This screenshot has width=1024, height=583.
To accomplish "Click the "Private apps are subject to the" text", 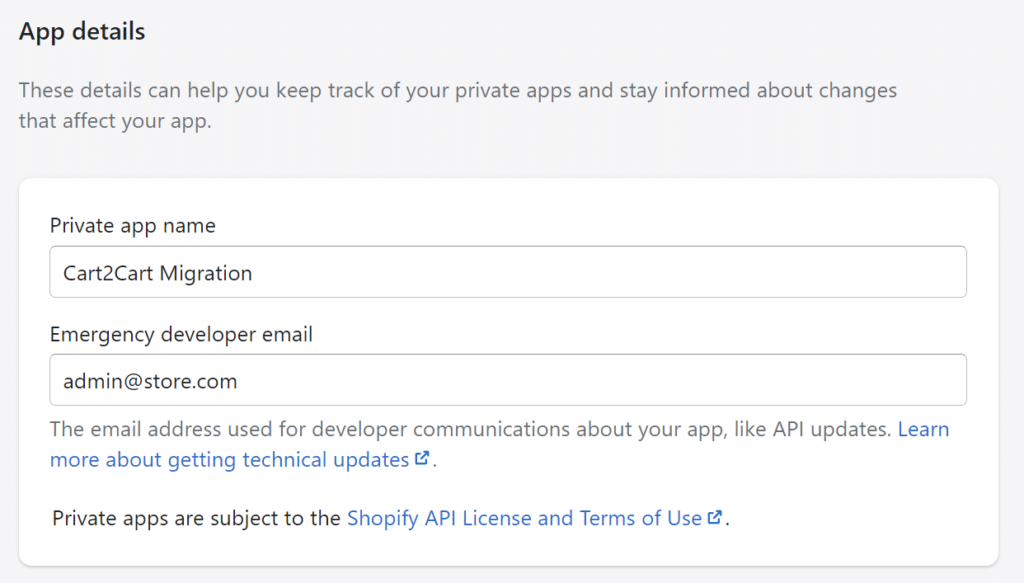I will point(196,518).
